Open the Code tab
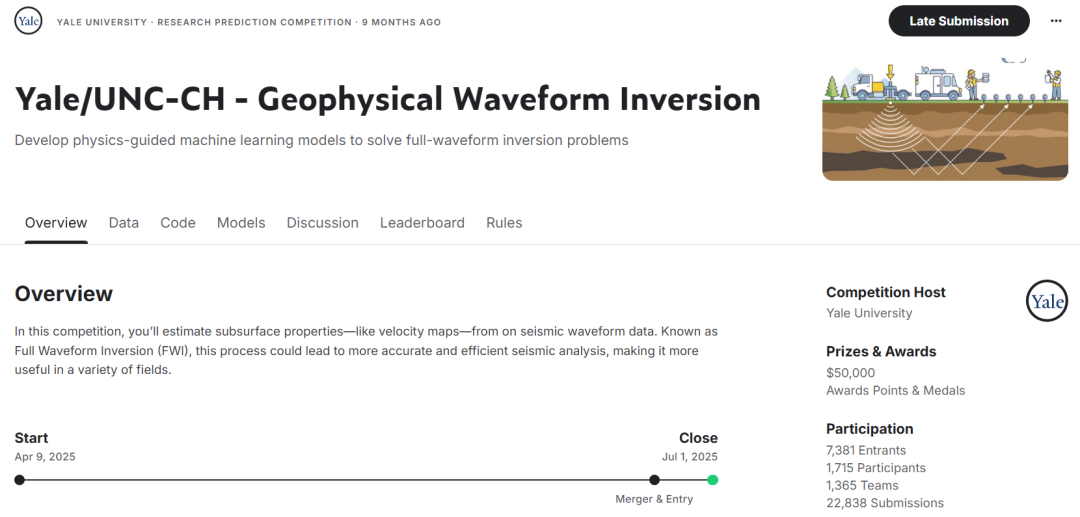Viewport: 1080px width, 517px height. [178, 223]
